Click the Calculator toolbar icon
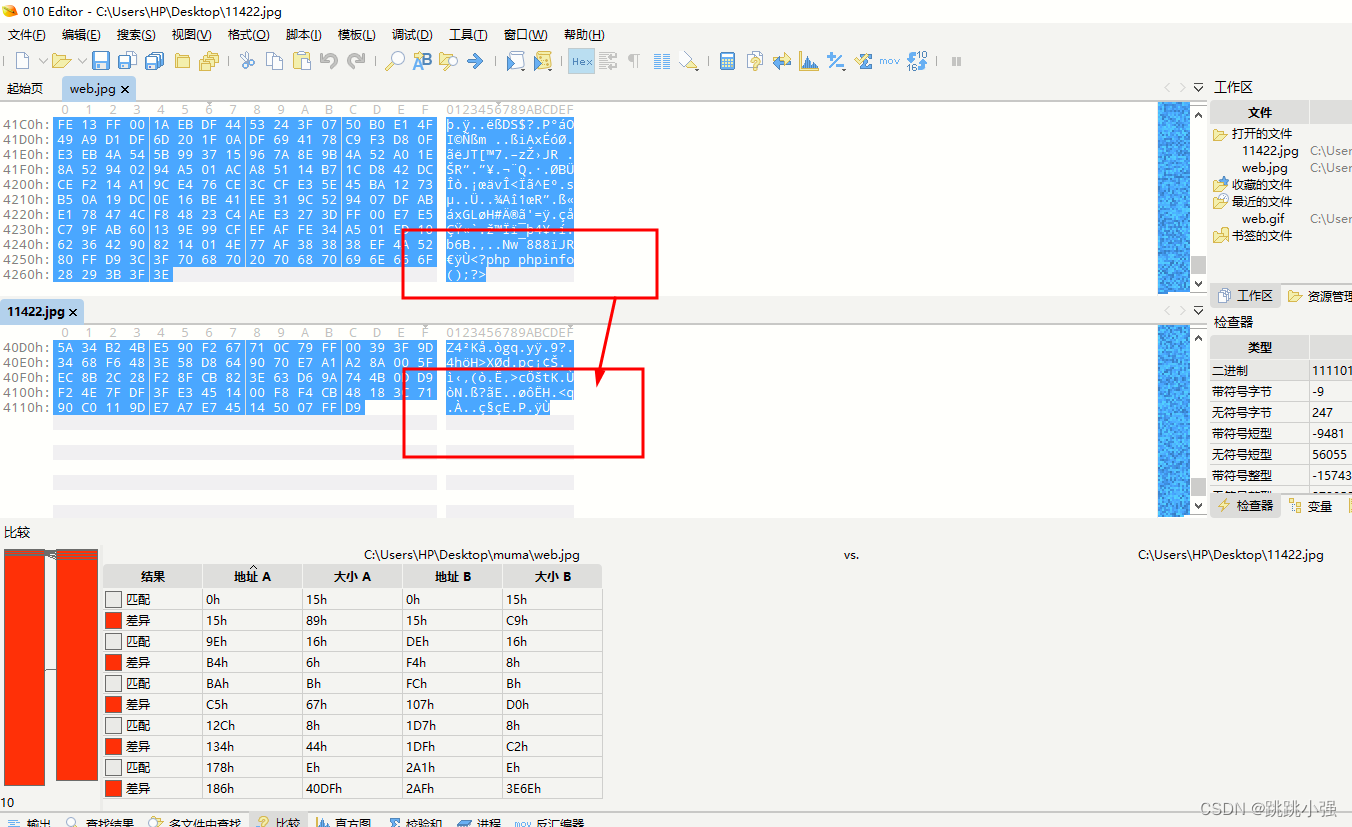 (x=728, y=61)
